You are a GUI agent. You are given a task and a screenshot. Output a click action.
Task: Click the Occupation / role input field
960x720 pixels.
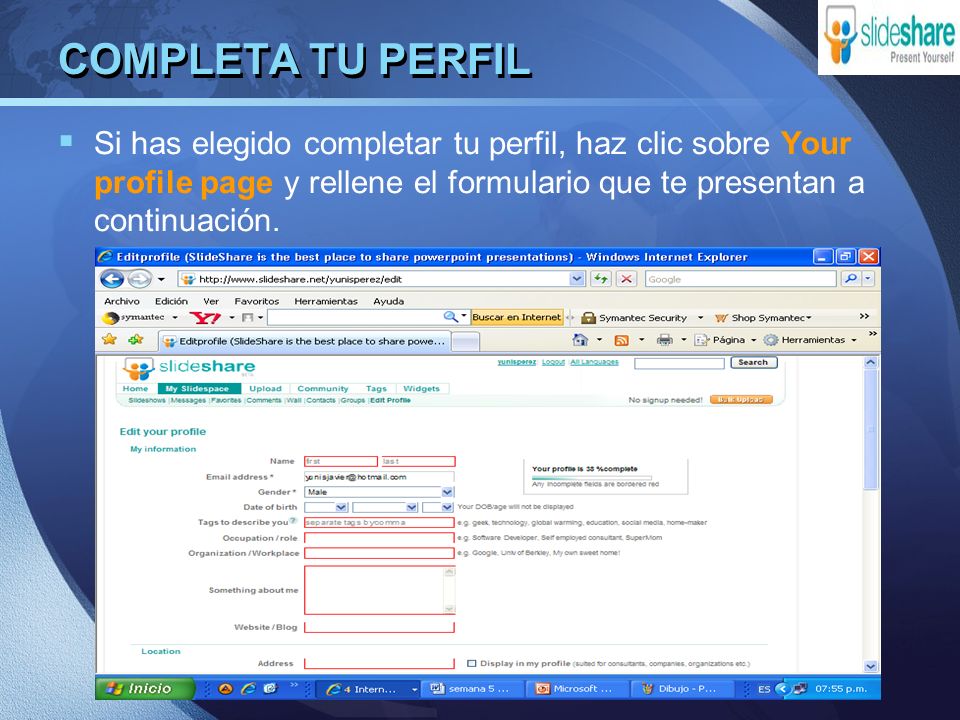tap(379, 538)
